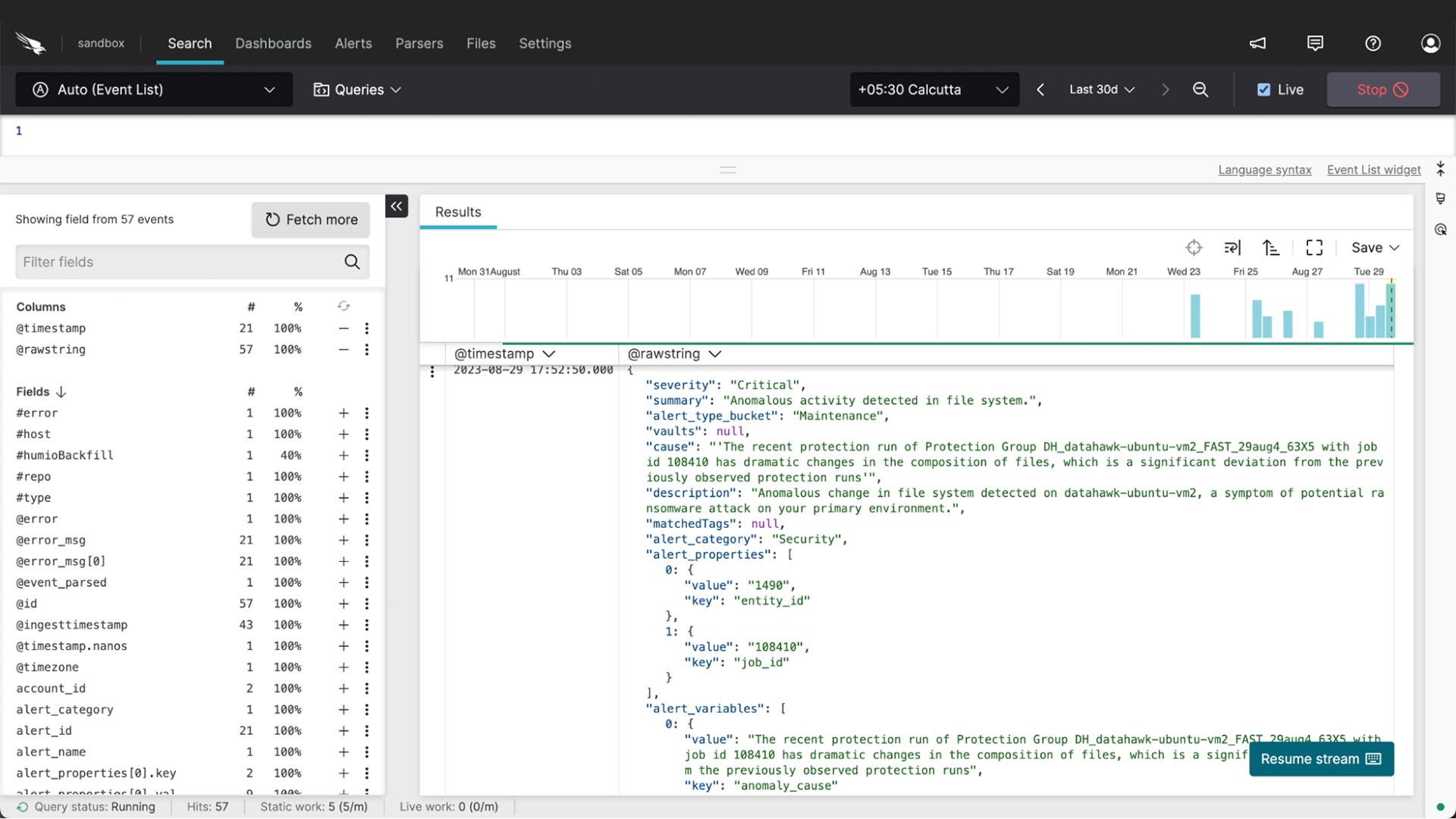This screenshot has width=1456, height=819.
Task: Remove @timestamp column with minus icon
Action: pos(344,328)
